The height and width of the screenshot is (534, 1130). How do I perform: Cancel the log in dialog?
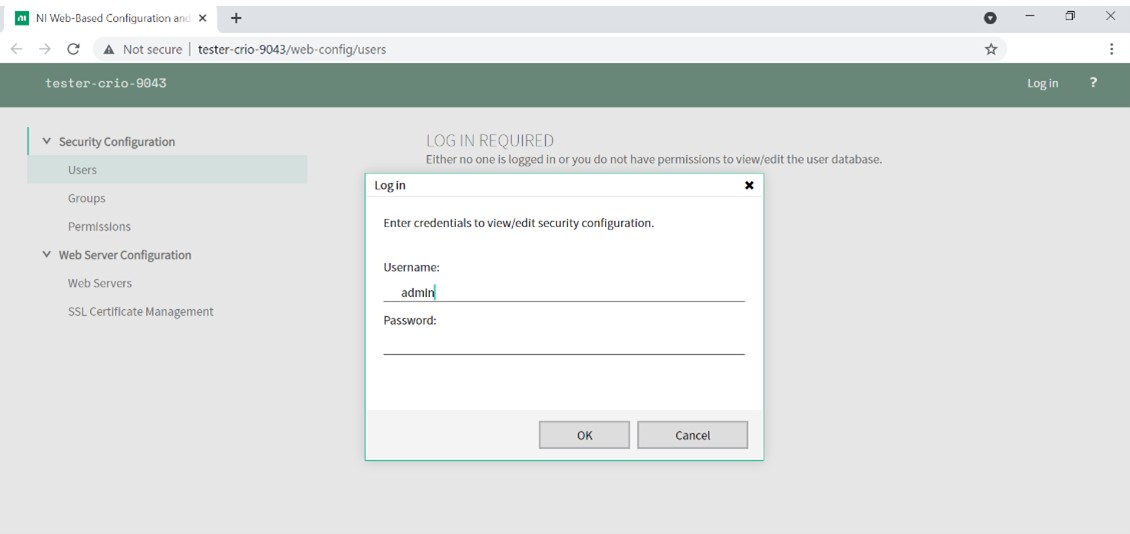point(692,435)
